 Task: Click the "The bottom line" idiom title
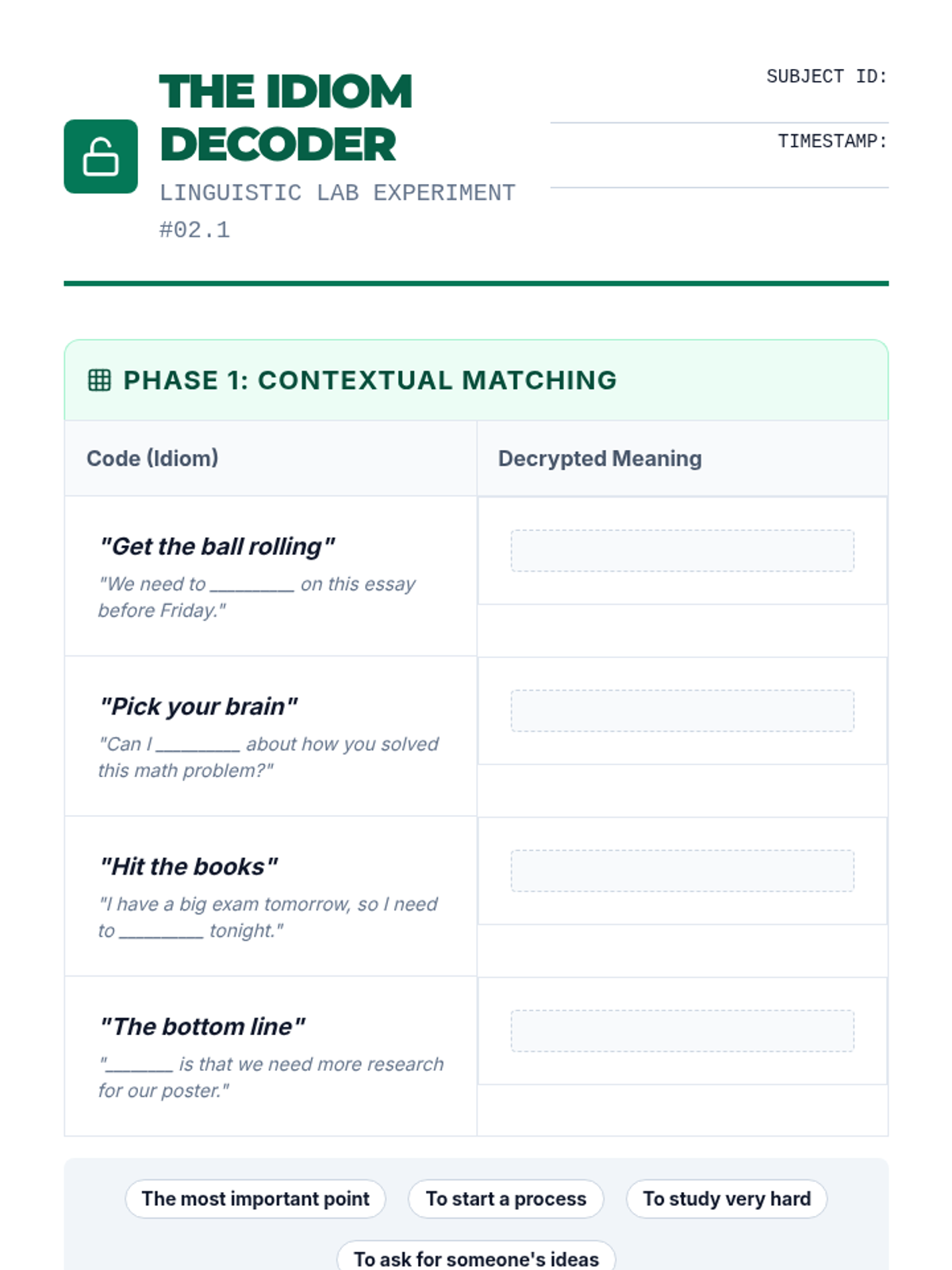pyautogui.click(x=202, y=1026)
